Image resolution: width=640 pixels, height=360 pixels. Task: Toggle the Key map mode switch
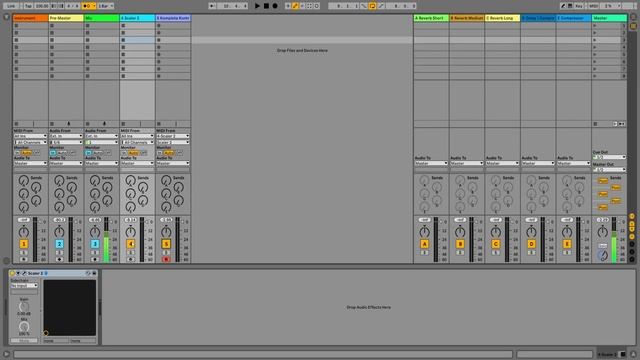[x=578, y=6]
